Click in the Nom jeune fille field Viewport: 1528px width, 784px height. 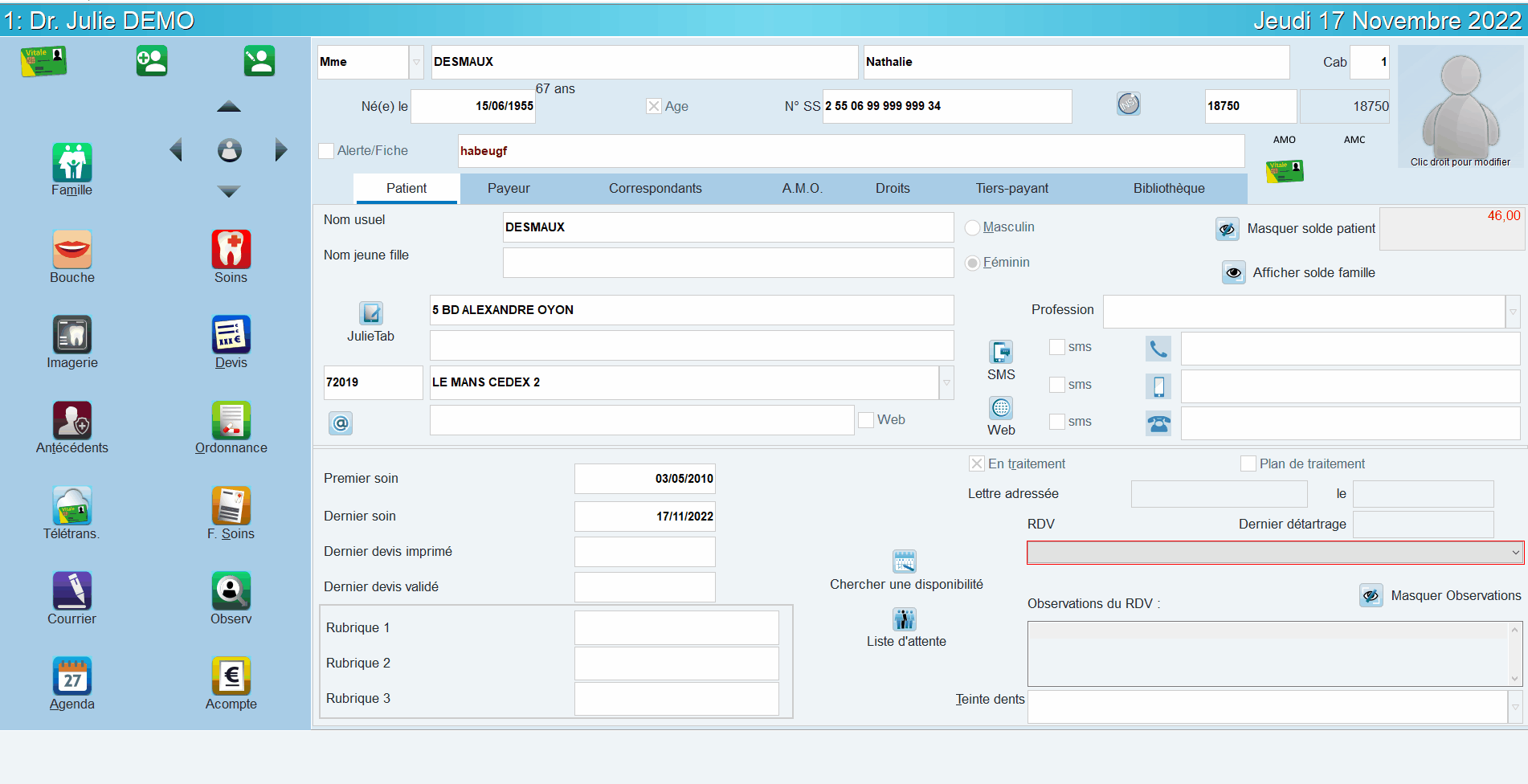tap(728, 263)
